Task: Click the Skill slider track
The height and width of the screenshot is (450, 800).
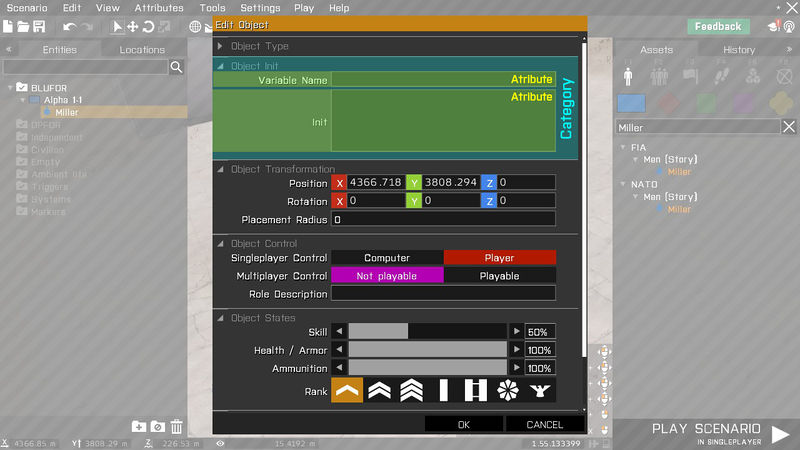Action: pos(427,331)
